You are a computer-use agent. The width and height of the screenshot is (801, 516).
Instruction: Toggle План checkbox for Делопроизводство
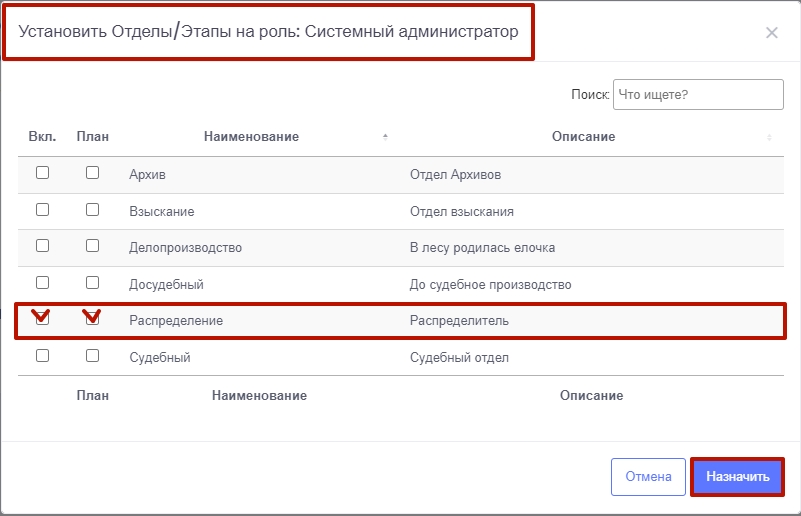92,246
